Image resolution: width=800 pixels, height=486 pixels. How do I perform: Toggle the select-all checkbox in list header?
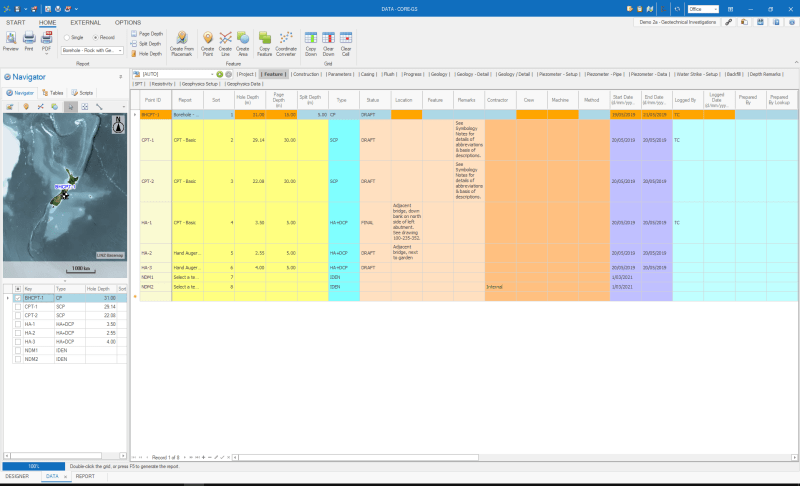click(x=18, y=289)
